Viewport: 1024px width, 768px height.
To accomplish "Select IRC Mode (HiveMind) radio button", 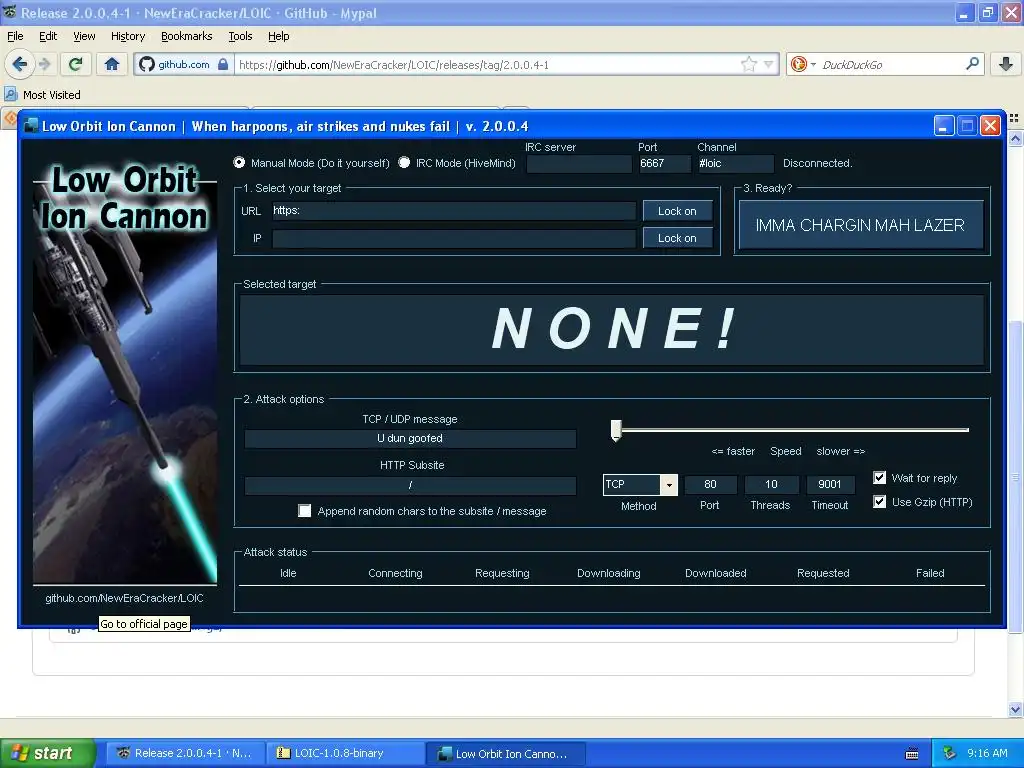I will [404, 163].
